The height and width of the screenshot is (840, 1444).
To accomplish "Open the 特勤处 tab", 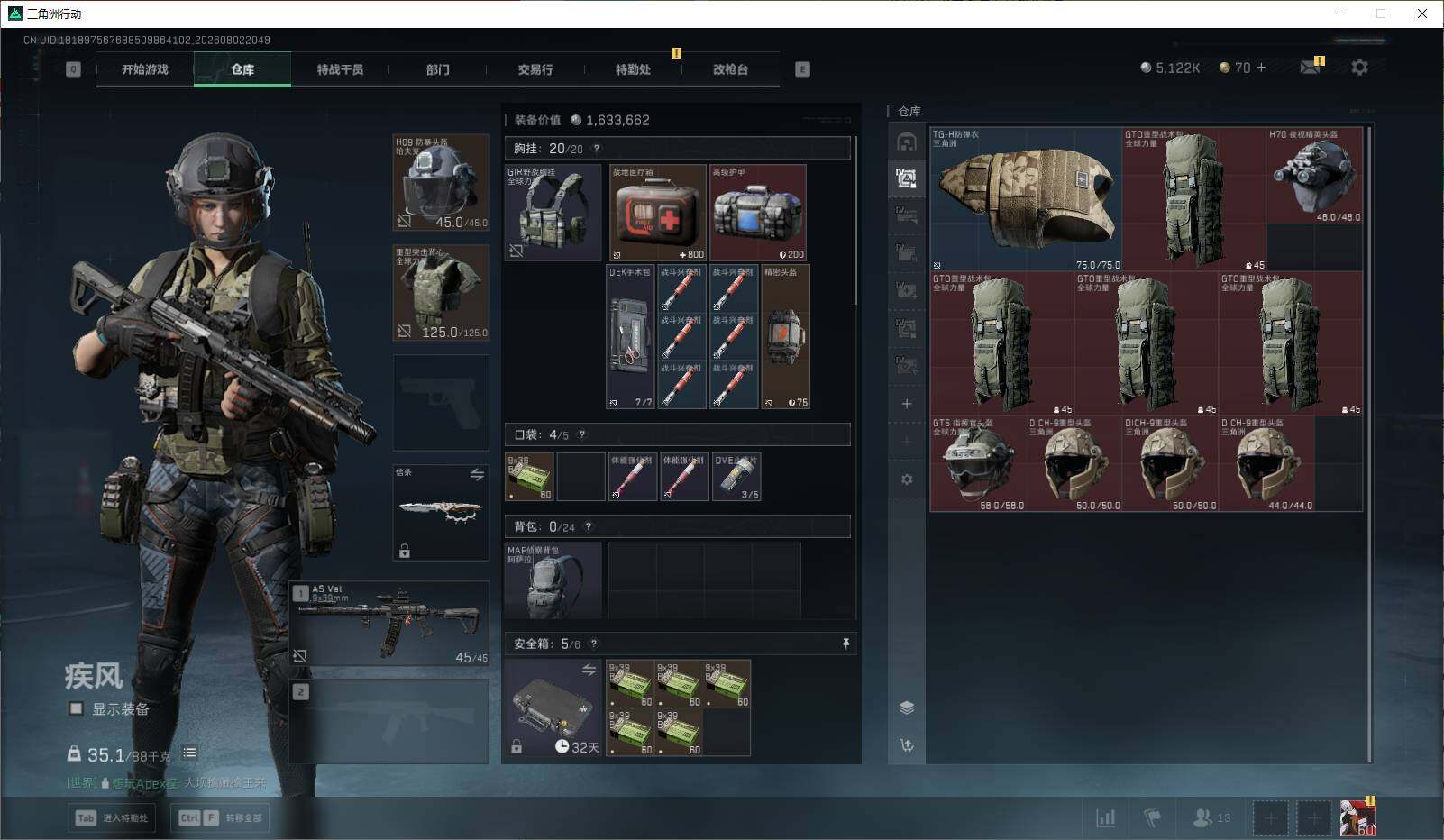I will [x=633, y=69].
